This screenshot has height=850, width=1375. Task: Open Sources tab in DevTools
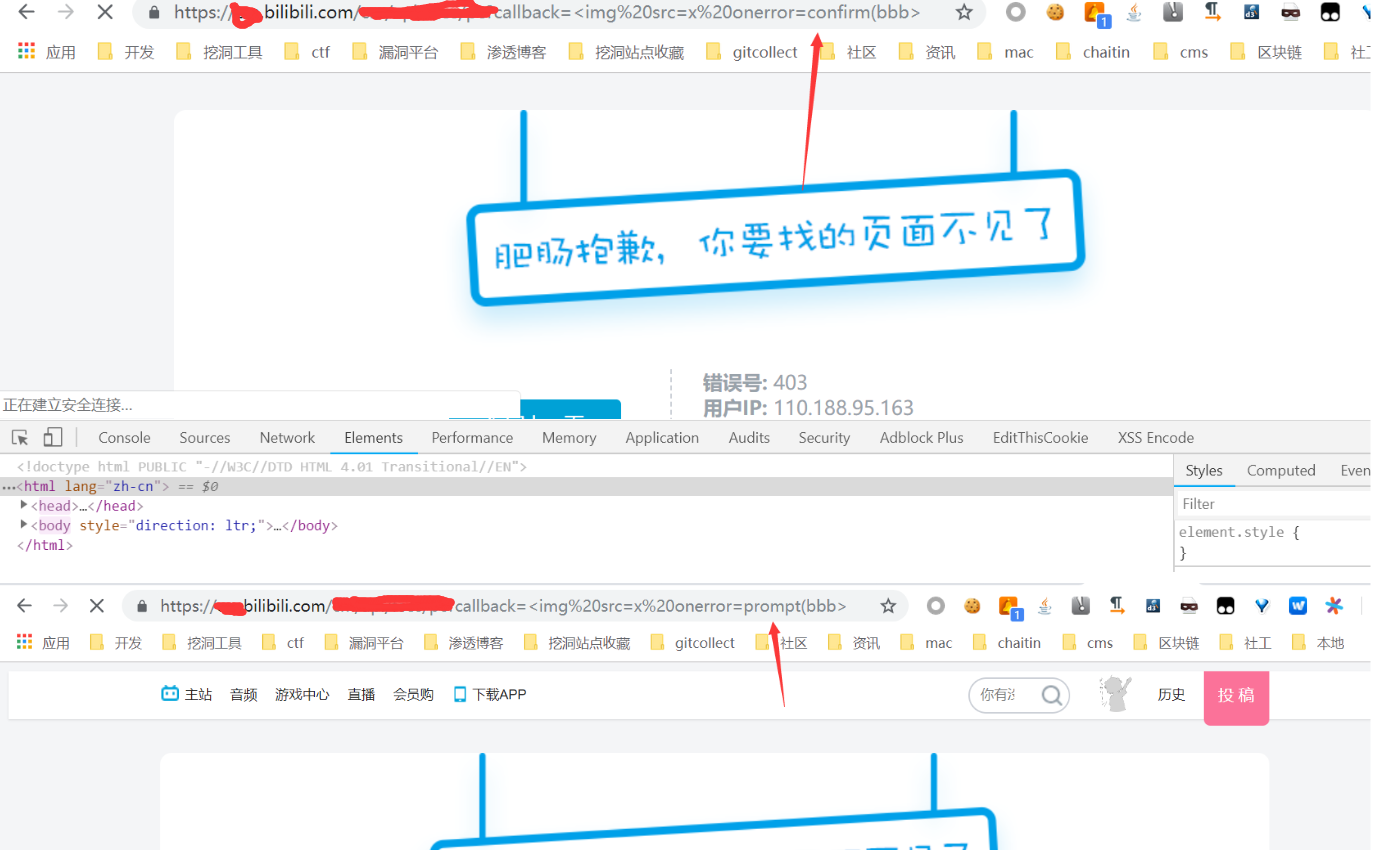205,437
